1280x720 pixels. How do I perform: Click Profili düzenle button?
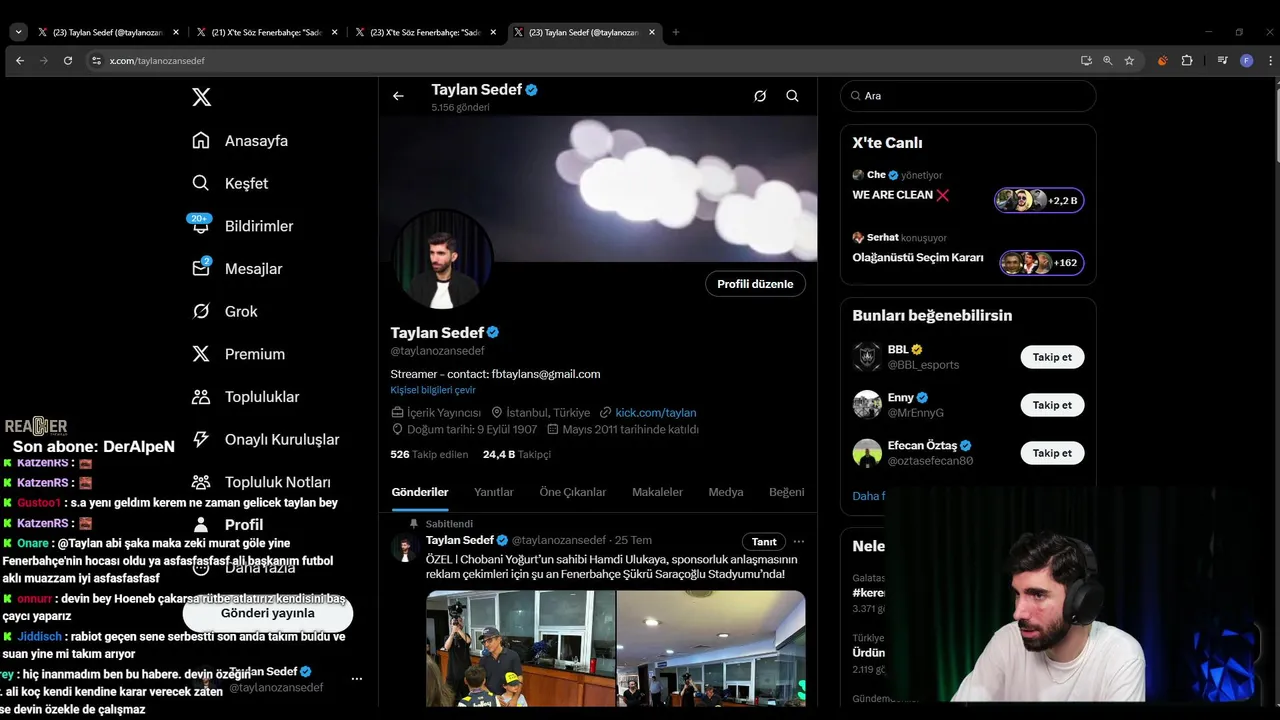coord(755,284)
